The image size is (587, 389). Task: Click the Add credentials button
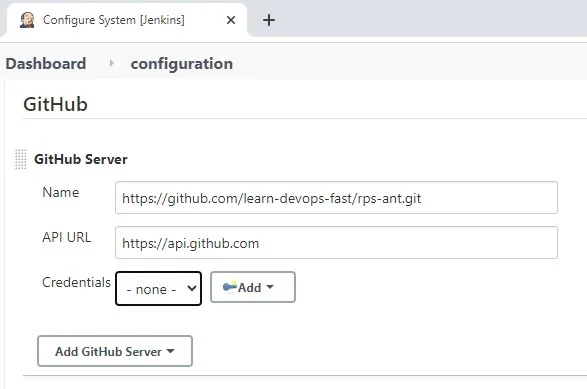pos(253,287)
